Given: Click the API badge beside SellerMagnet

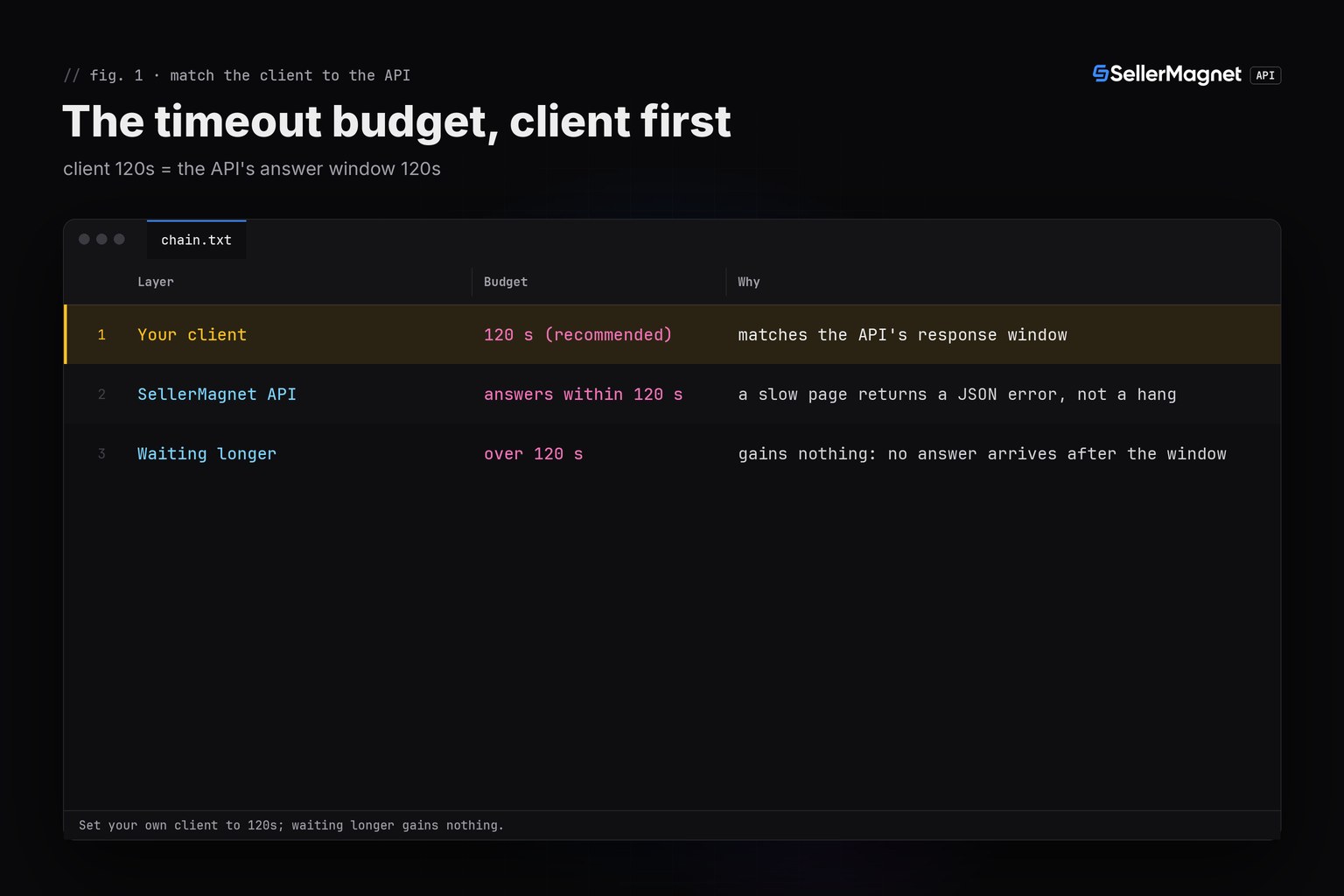Looking at the screenshot, I should (x=1265, y=75).
